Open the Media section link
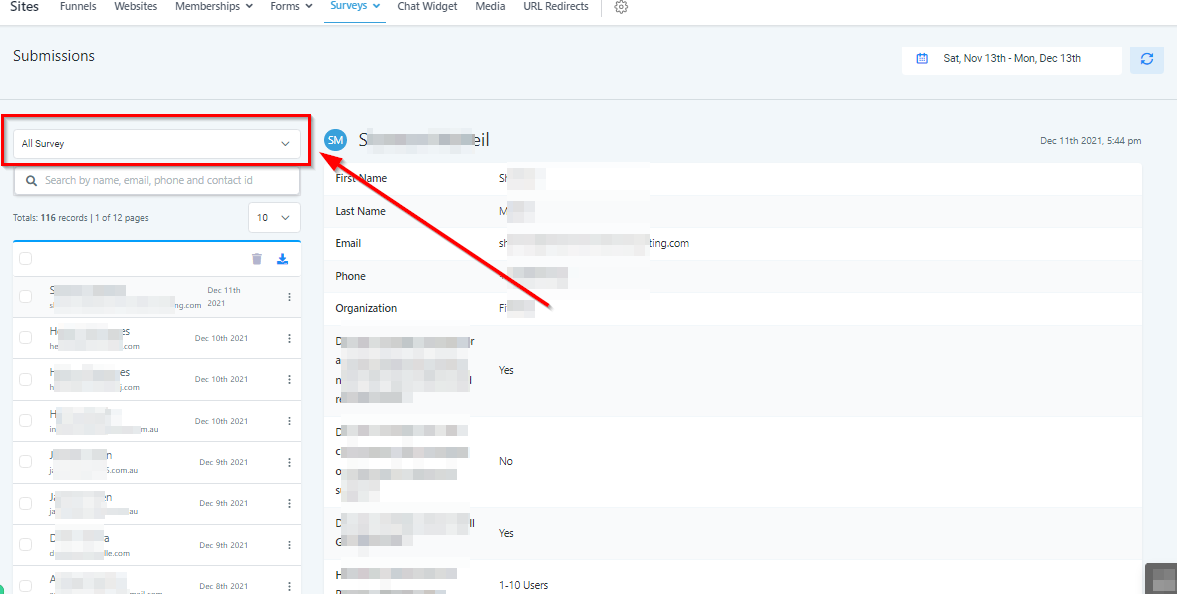1177x594 pixels. (490, 7)
